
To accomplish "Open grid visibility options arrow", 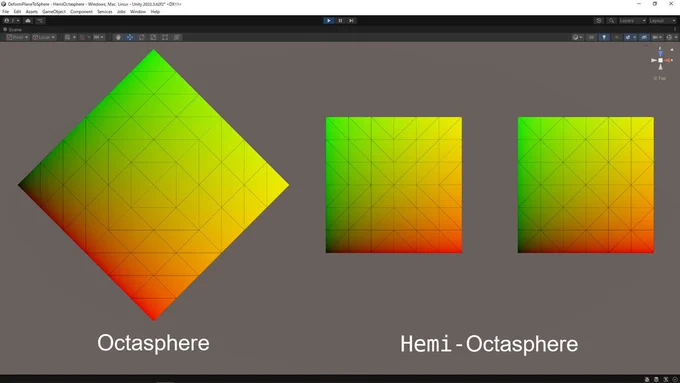I will [x=74, y=37].
